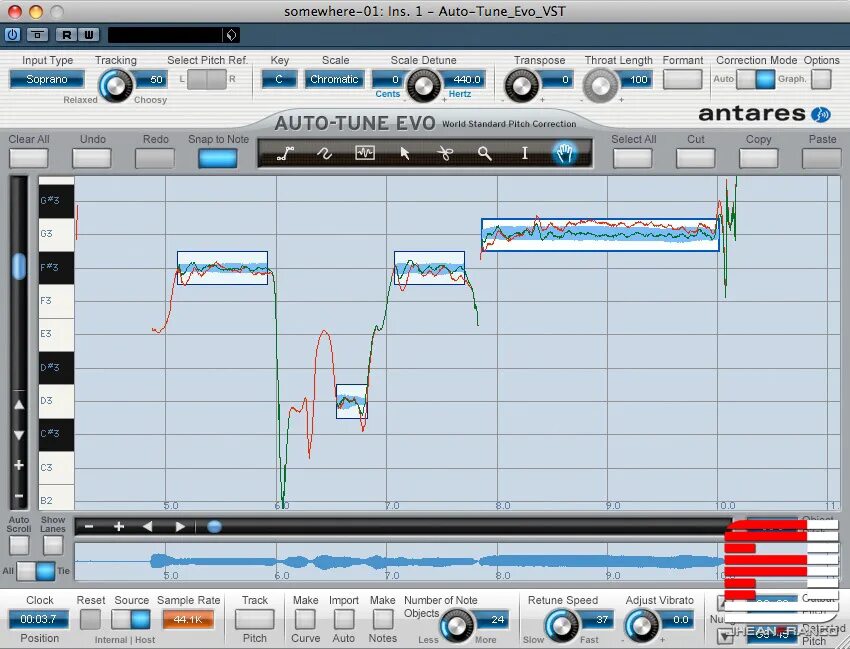Click the Tracking value field showing 50
This screenshot has height=649, width=850.
[151, 79]
